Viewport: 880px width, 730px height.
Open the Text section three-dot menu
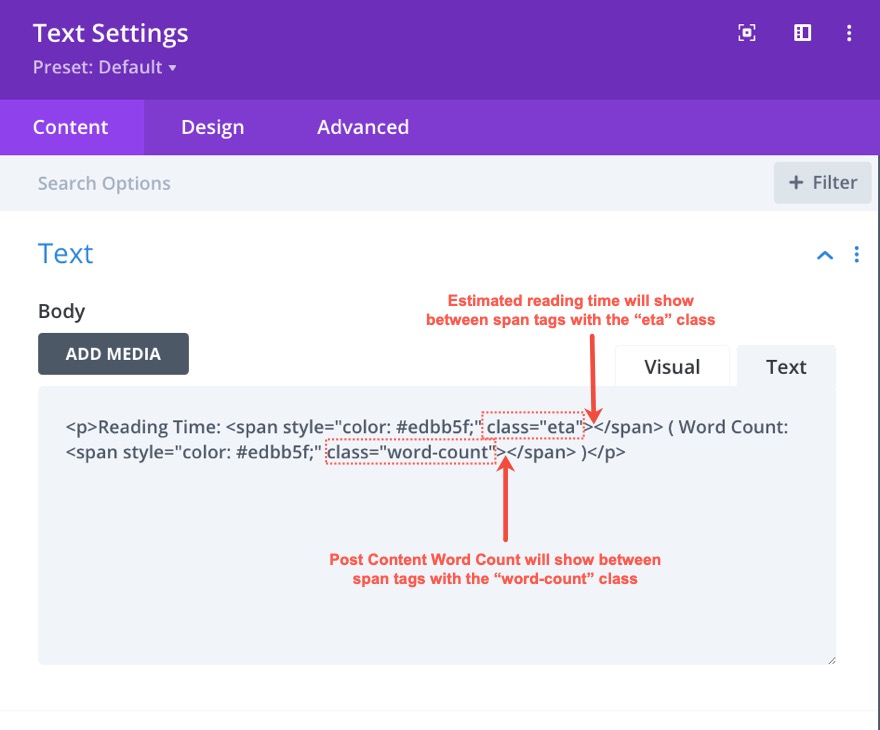click(x=856, y=255)
